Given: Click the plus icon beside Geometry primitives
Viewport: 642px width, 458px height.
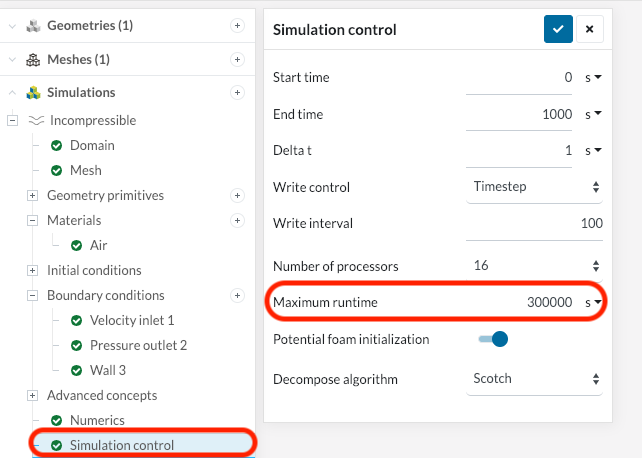Looking at the screenshot, I should pyautogui.click(x=237, y=195).
